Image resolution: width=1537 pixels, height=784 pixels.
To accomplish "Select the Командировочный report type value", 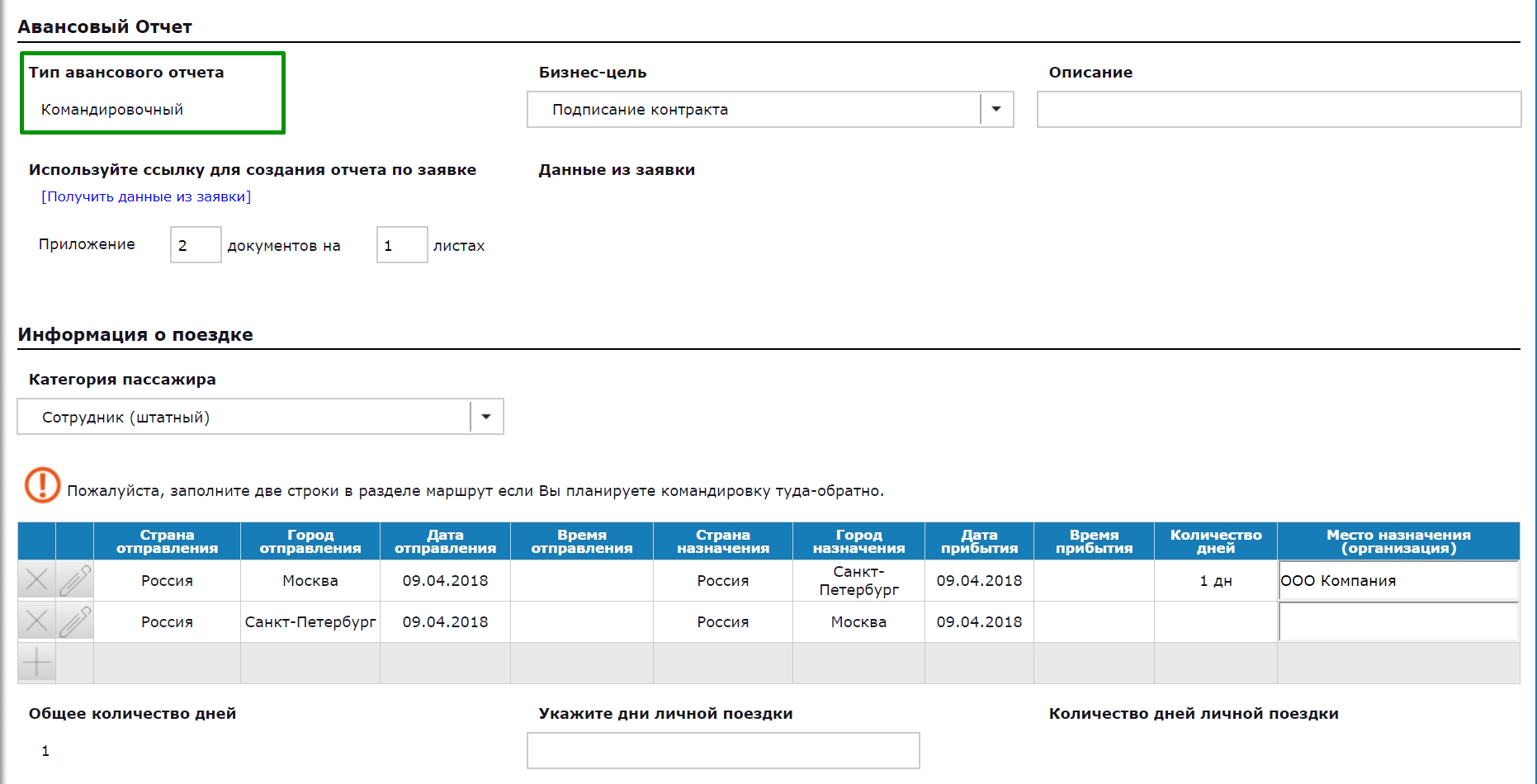I will point(112,110).
